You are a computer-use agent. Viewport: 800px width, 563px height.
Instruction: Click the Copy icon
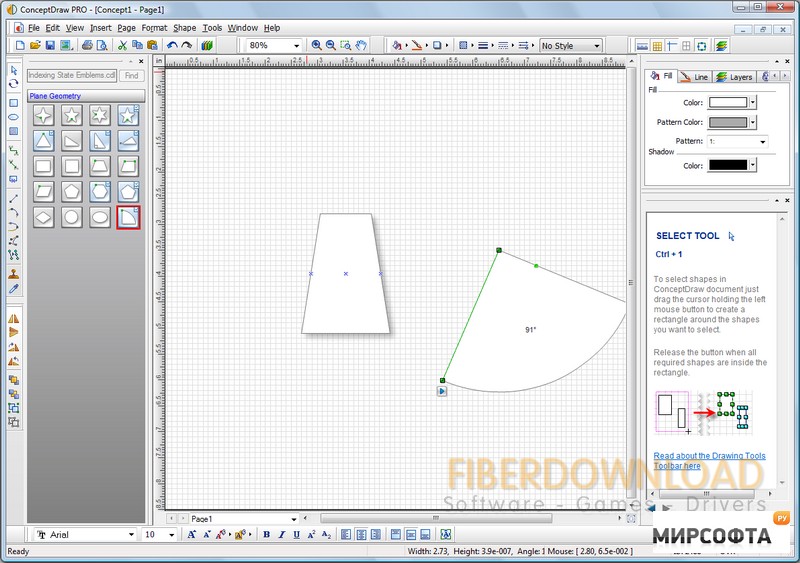[137, 45]
